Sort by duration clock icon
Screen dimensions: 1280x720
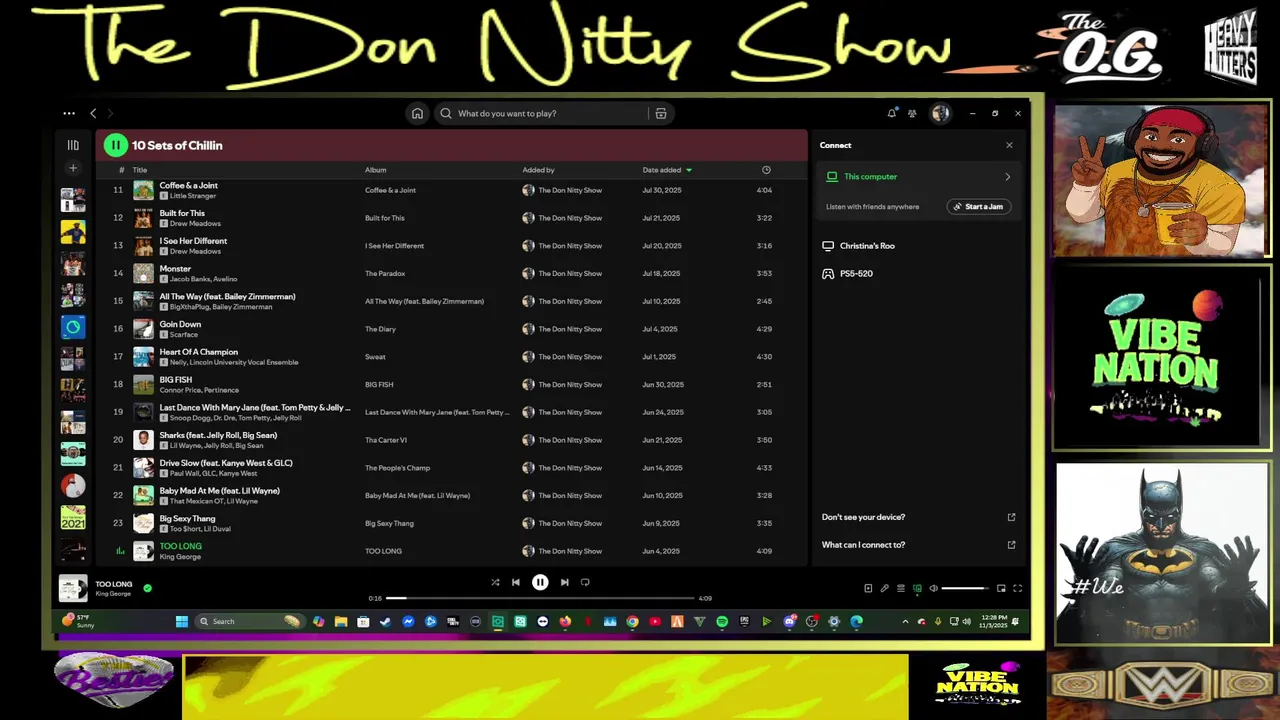click(x=766, y=170)
